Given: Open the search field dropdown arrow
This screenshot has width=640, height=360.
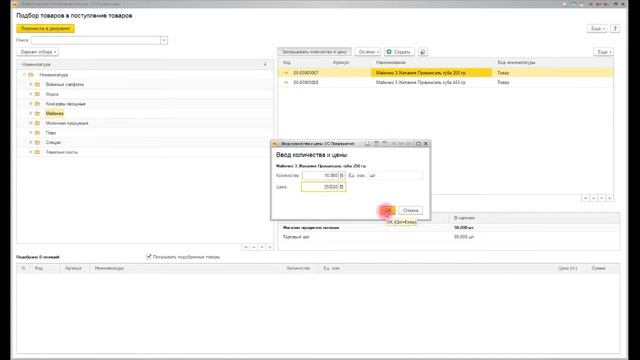Looking at the screenshot, I should click(164, 40).
